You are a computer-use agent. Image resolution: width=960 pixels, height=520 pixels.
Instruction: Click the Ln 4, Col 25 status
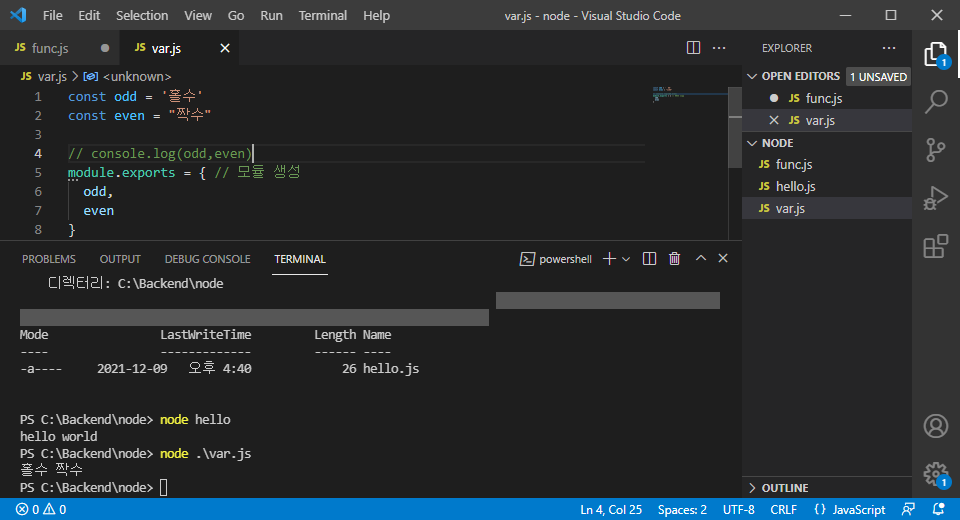coord(610,510)
